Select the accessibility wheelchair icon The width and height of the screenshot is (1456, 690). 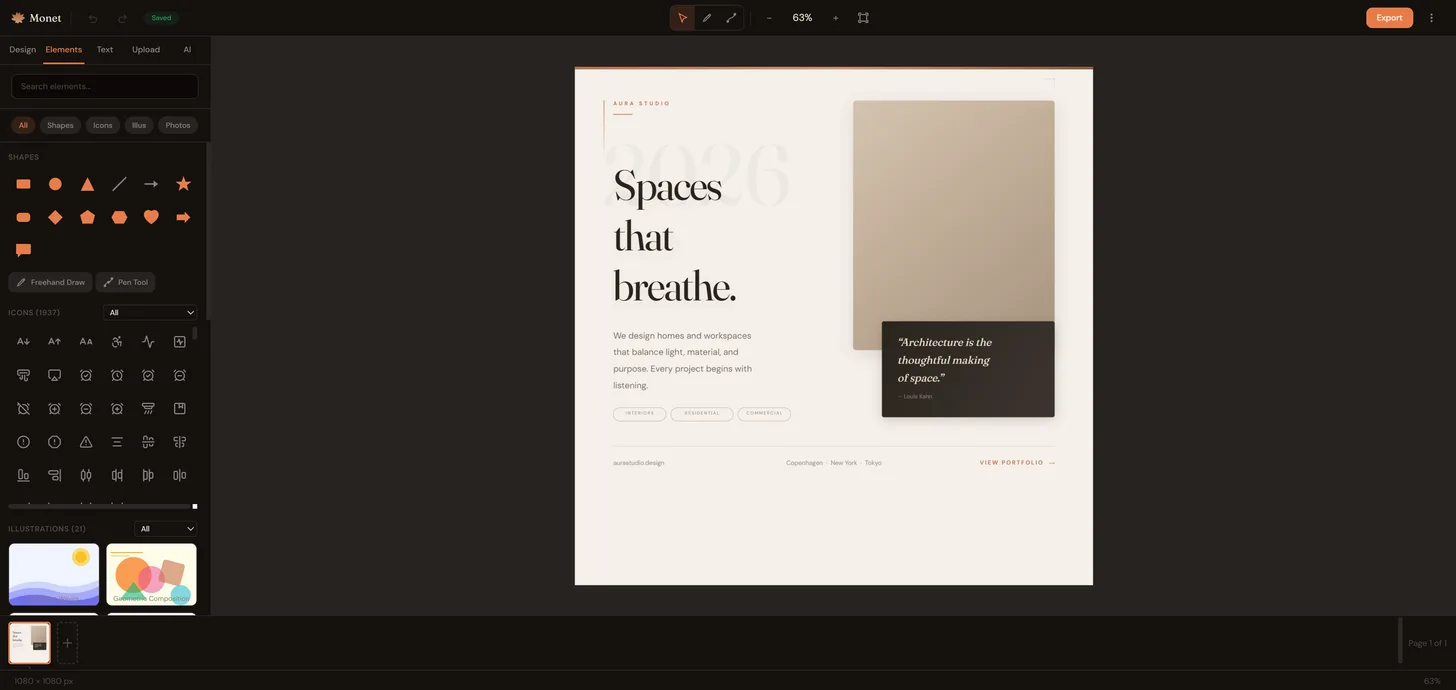[117, 342]
